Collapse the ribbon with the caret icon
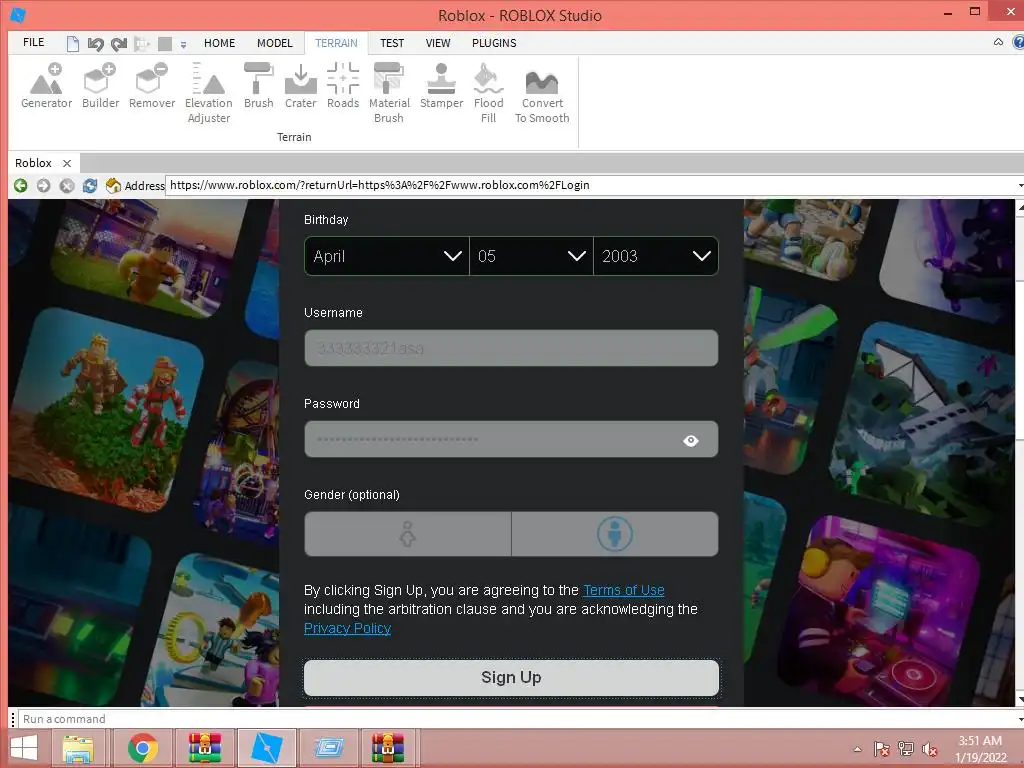 999,42
